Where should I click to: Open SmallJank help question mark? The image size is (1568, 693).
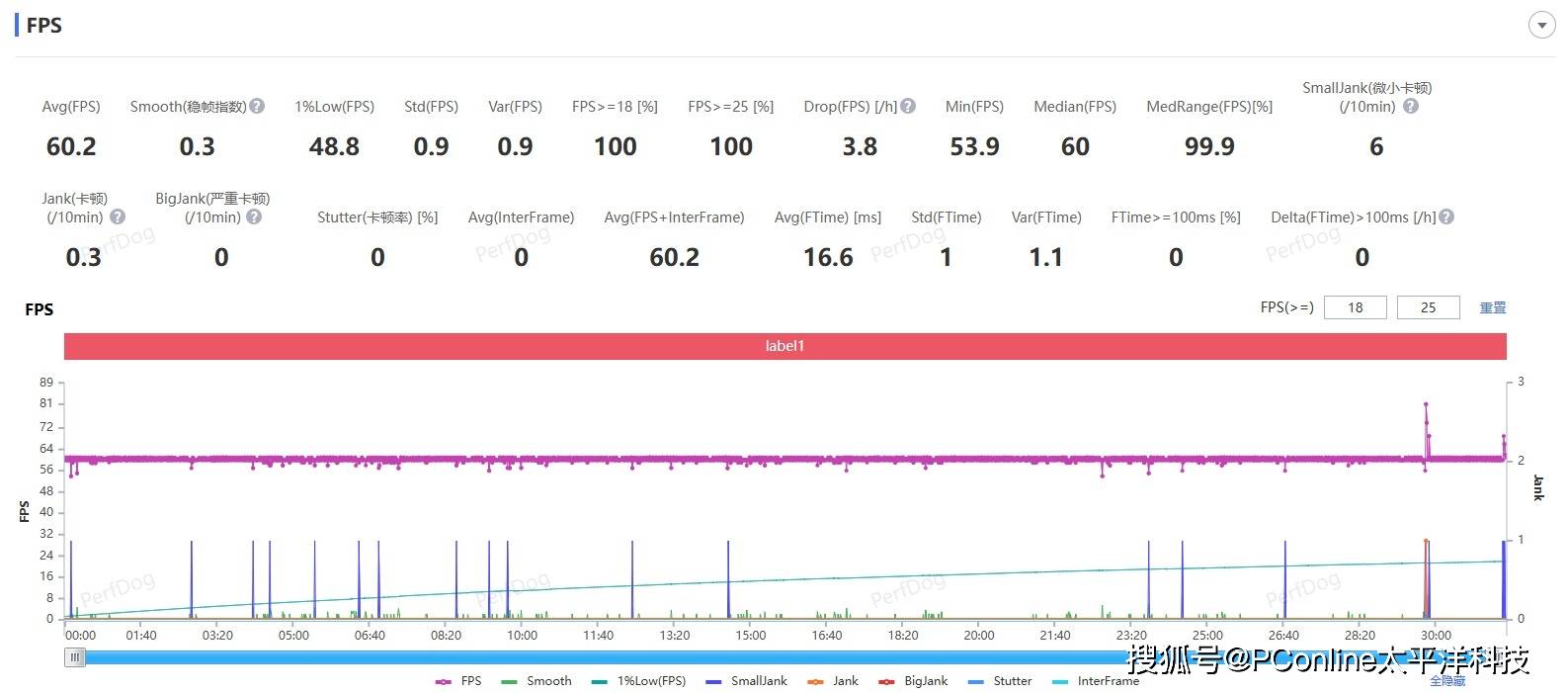pyautogui.click(x=1411, y=106)
